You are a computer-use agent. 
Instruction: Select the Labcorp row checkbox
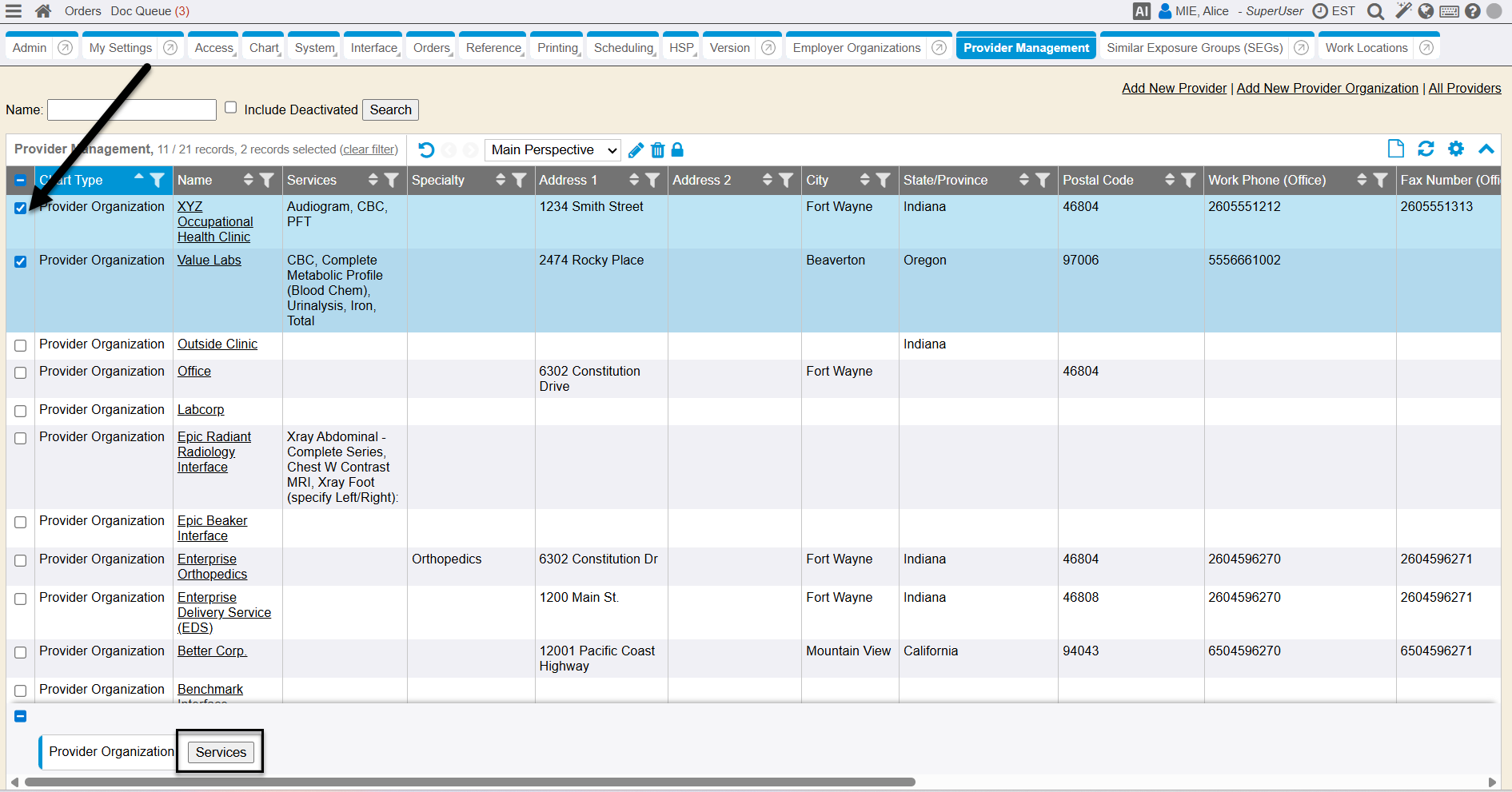21,411
